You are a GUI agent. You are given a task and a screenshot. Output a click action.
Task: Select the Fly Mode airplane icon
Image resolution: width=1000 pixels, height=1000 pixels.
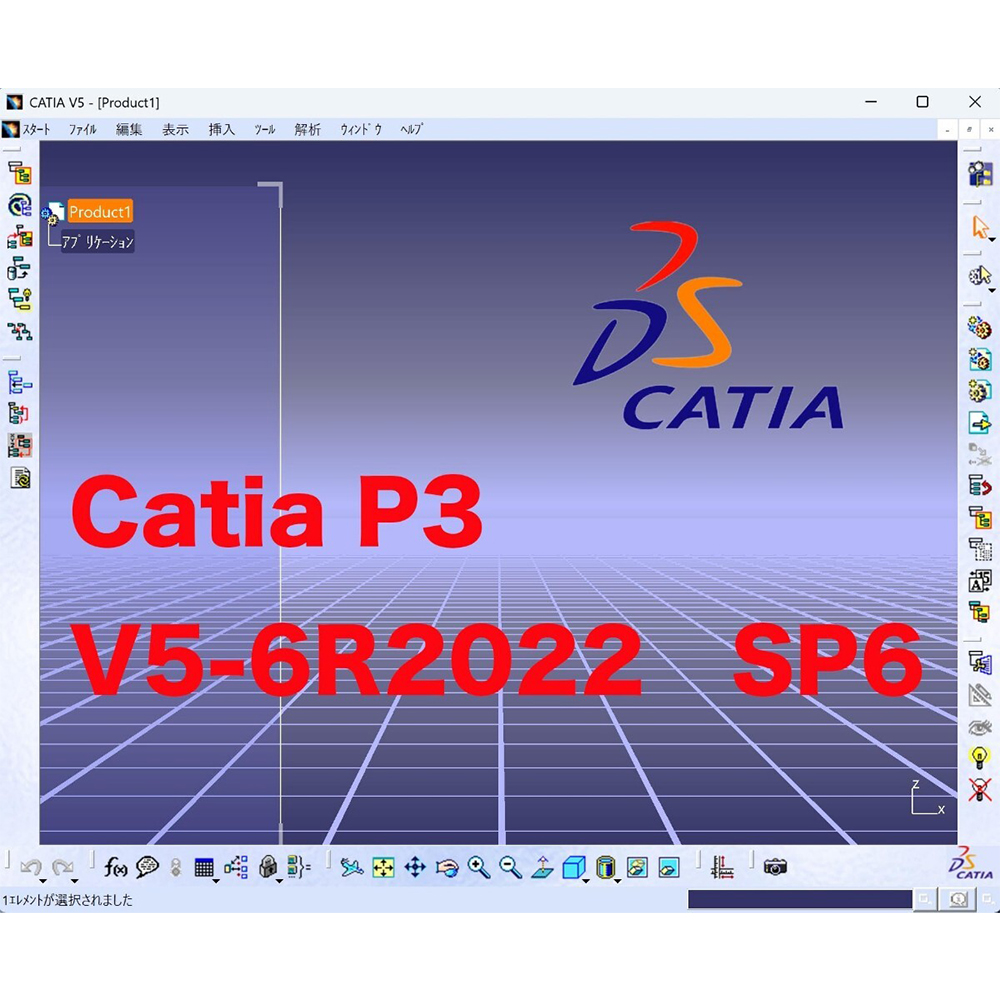pos(351,867)
